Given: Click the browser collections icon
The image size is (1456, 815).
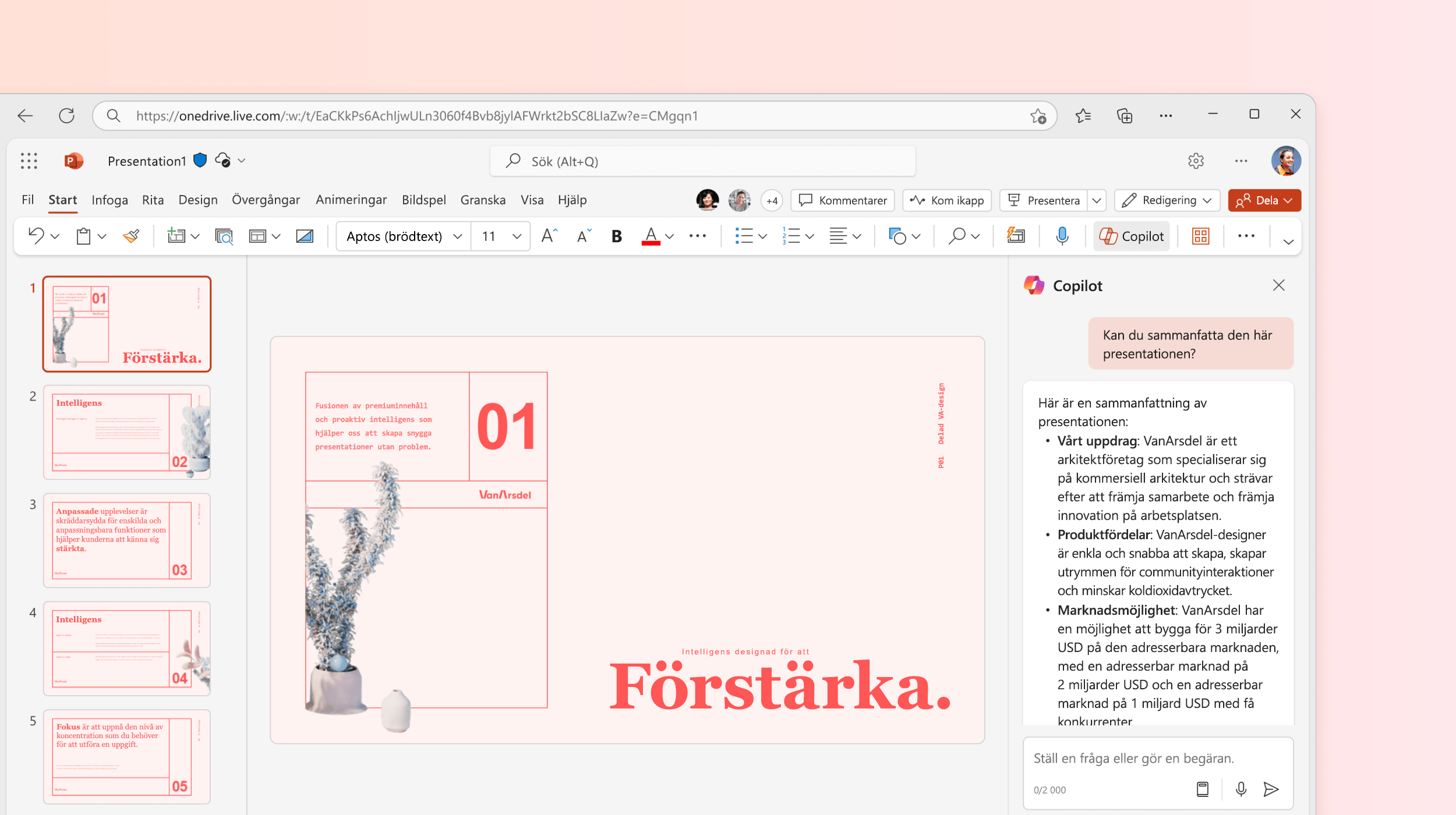Looking at the screenshot, I should point(1125,115).
